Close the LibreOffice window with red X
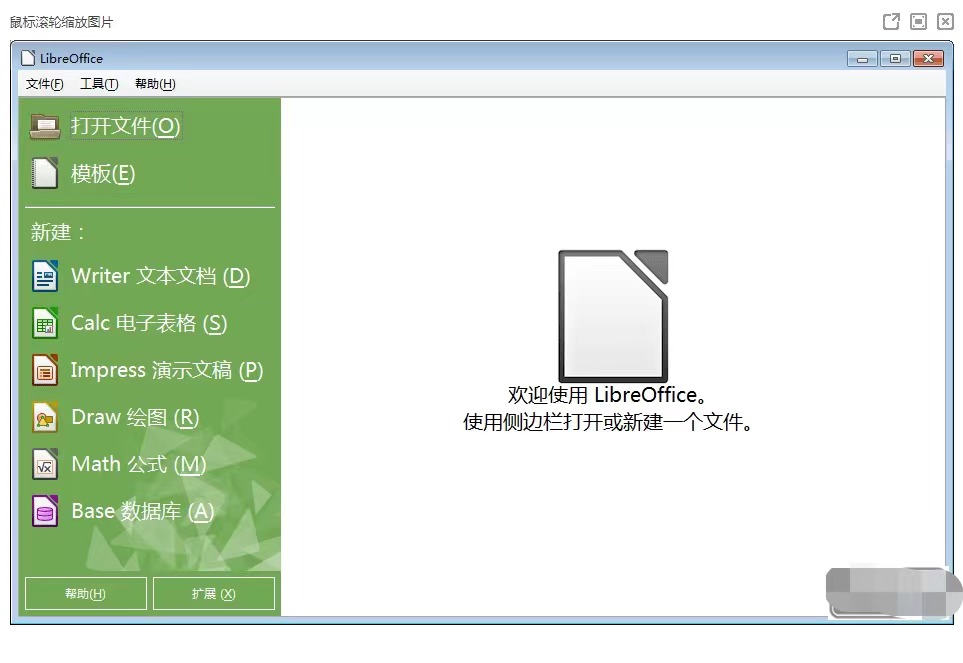963x663 pixels. pyautogui.click(x=928, y=59)
